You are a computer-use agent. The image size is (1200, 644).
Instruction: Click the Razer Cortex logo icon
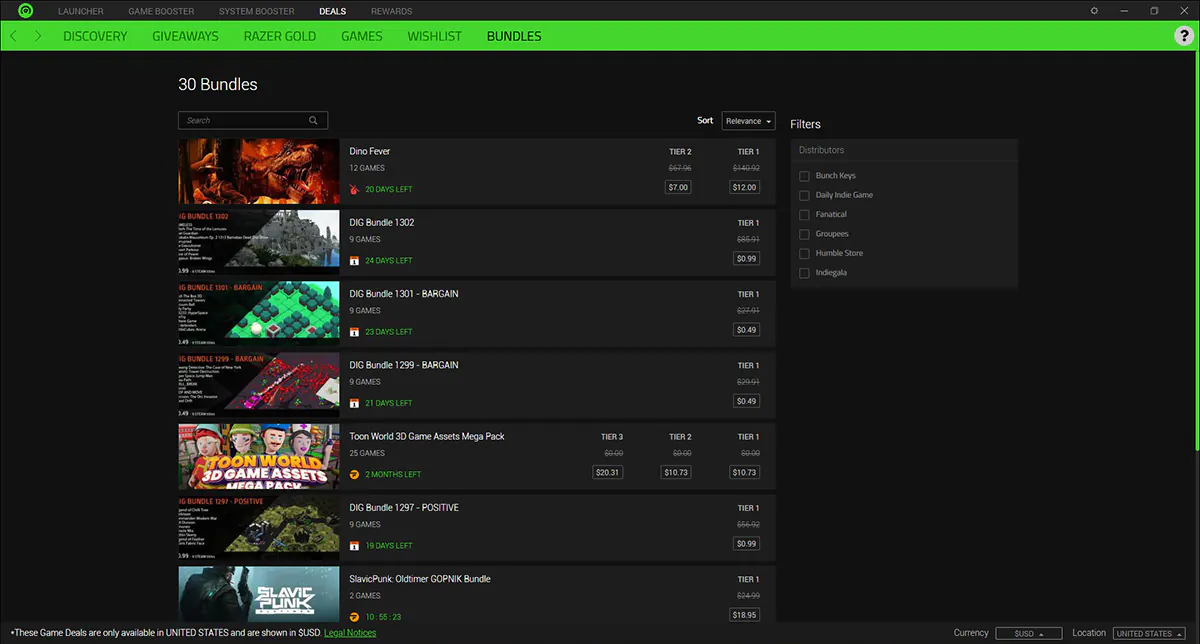pos(26,11)
